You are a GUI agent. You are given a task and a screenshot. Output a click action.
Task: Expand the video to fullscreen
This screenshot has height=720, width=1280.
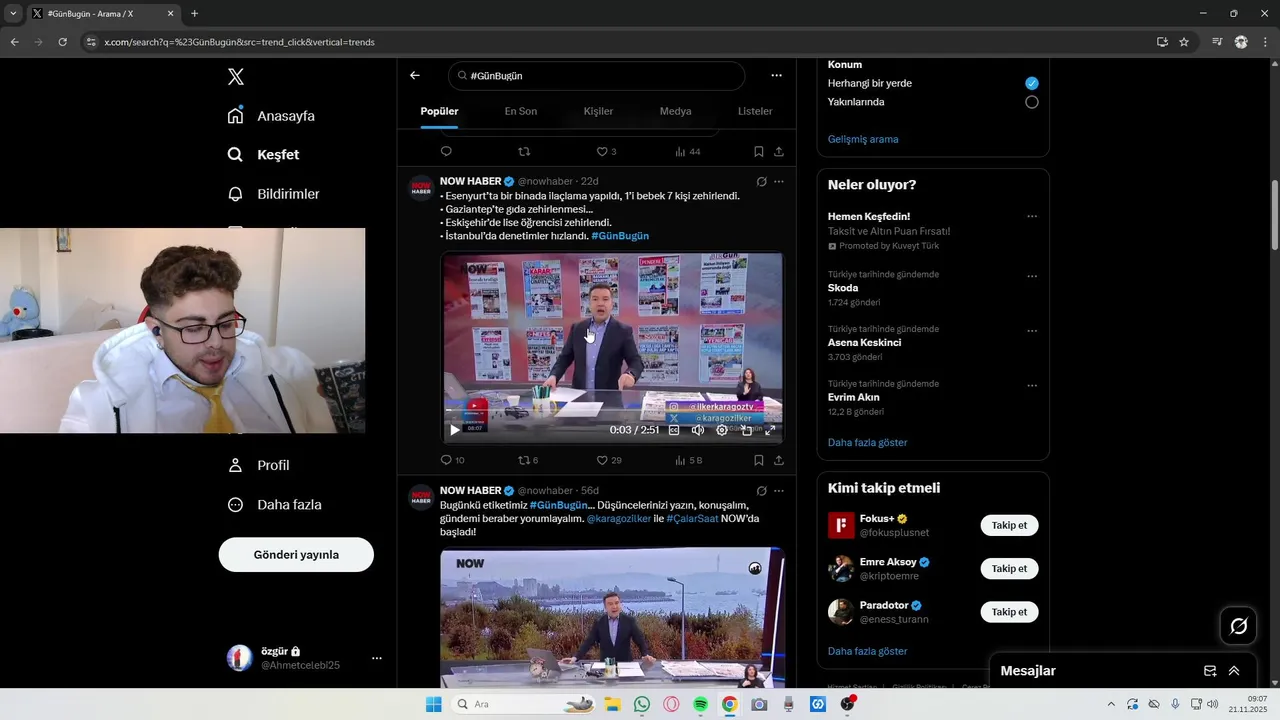770,430
